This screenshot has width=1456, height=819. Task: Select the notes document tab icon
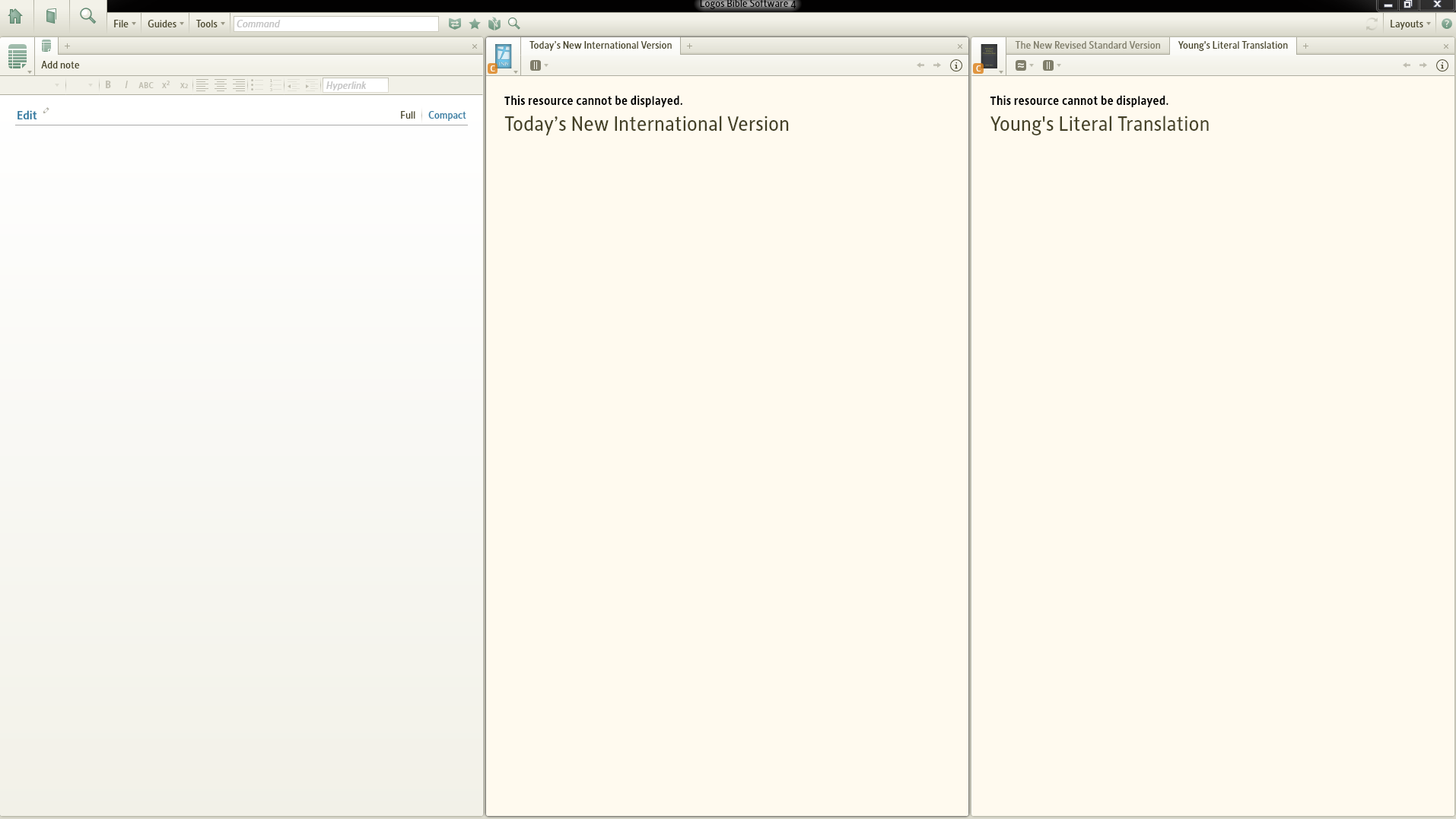coord(46,46)
